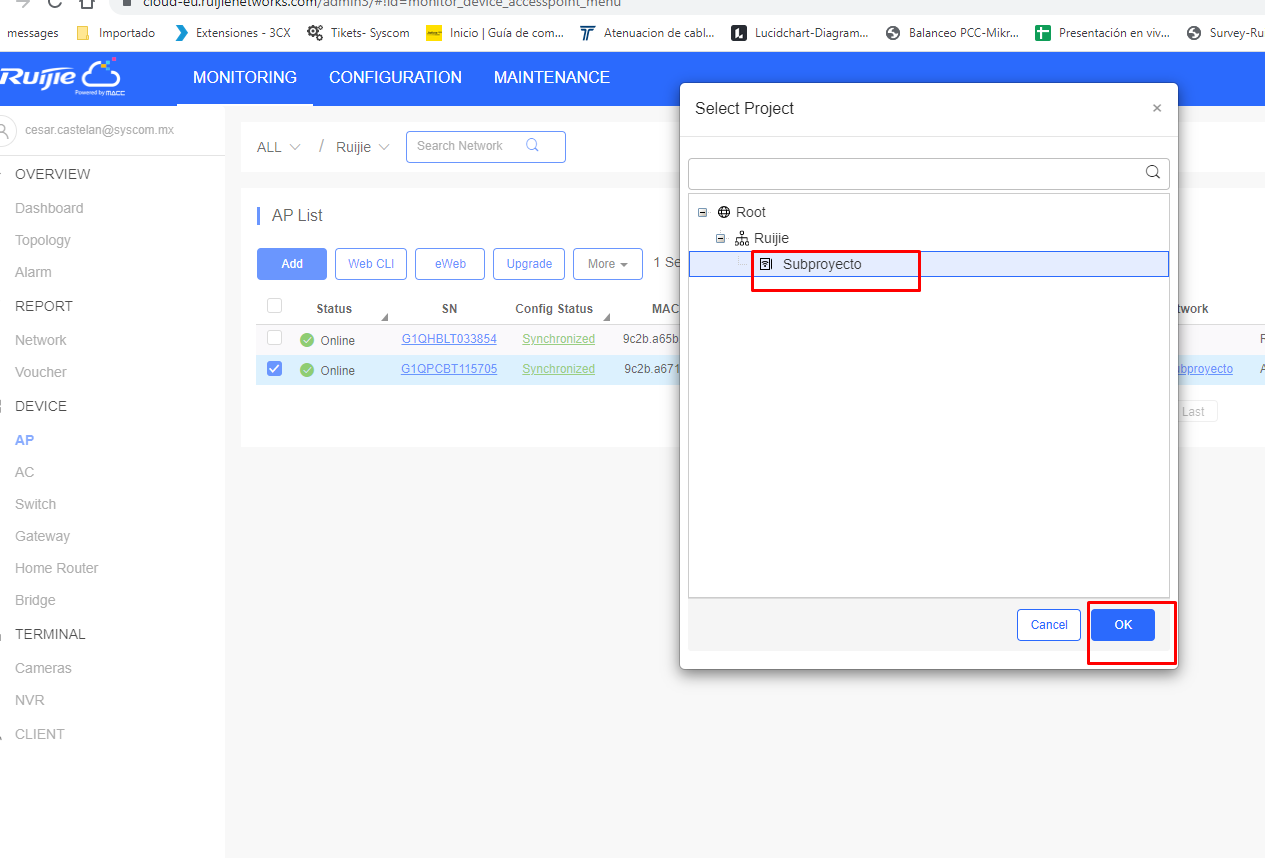Click the network icon beside Ruijie tree node

(x=742, y=238)
